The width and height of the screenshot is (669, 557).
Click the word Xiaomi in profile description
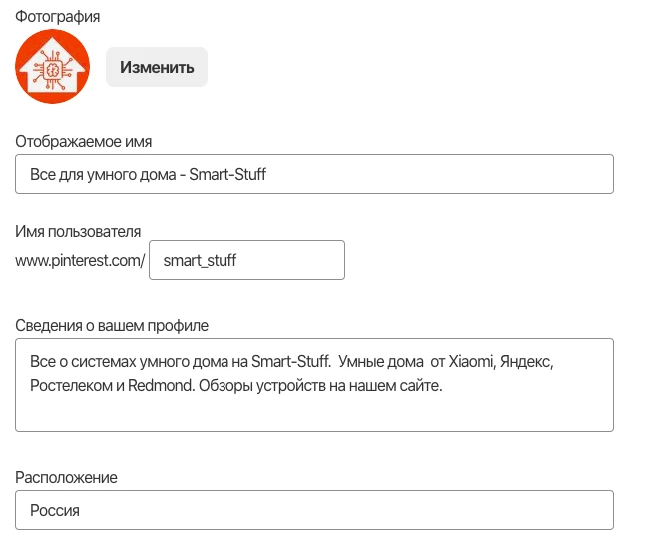point(471,362)
